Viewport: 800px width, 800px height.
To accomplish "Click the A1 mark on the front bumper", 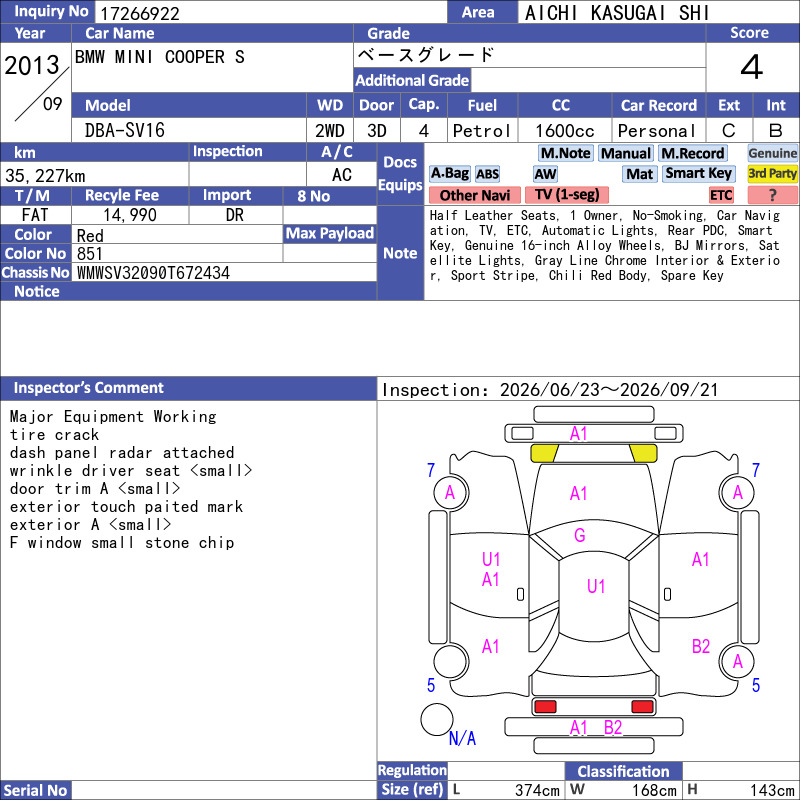I will point(578,434).
